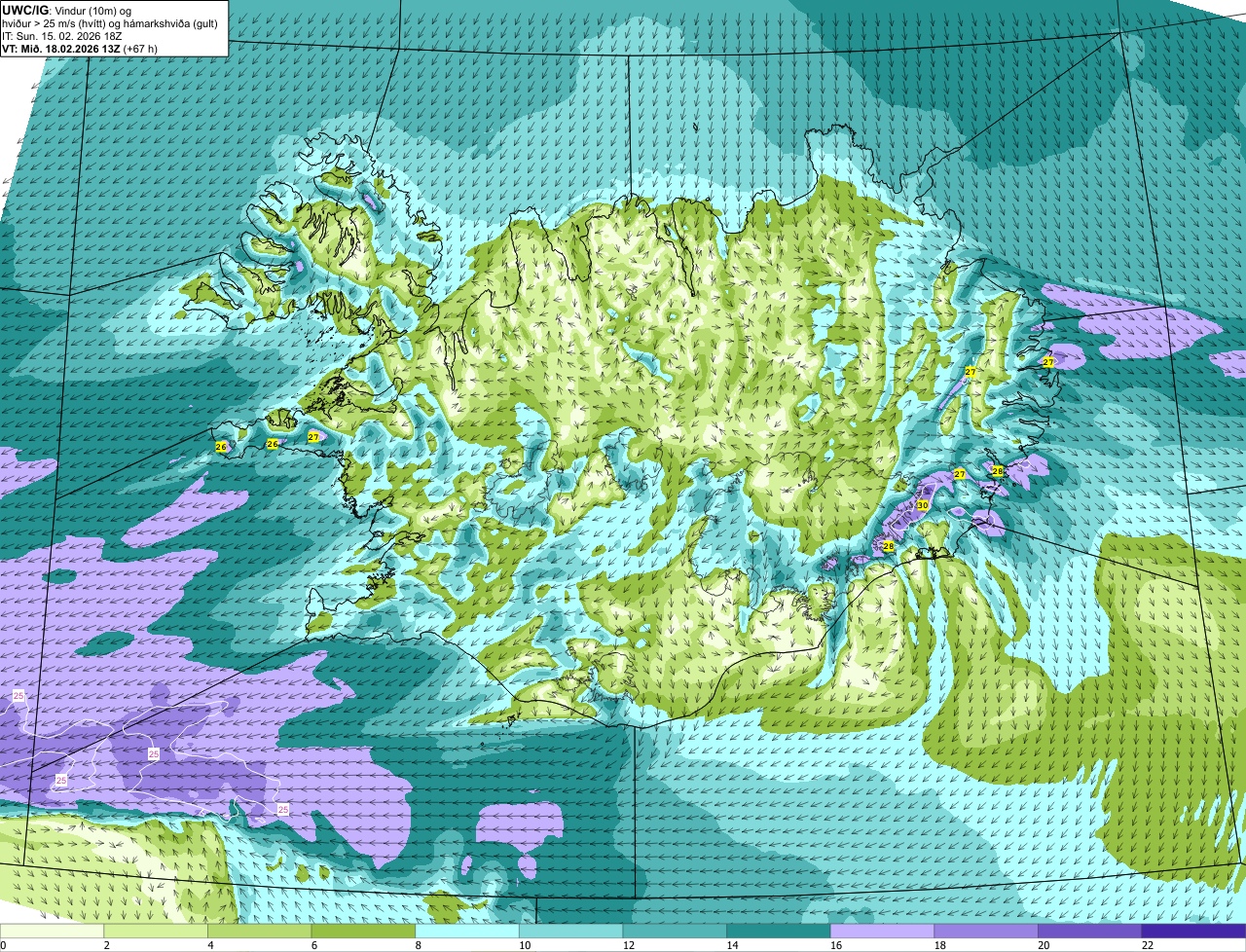The height and width of the screenshot is (952, 1246).
Task: Click the scale label '18'
Action: point(939,945)
